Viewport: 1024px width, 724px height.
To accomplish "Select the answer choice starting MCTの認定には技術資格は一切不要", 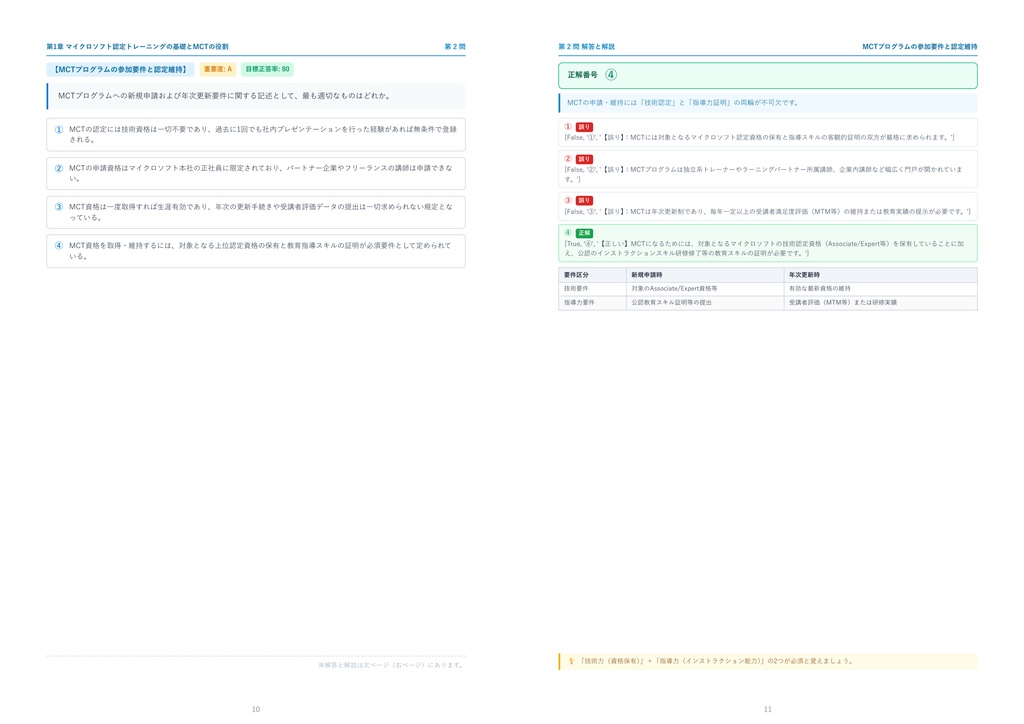I will [256, 134].
